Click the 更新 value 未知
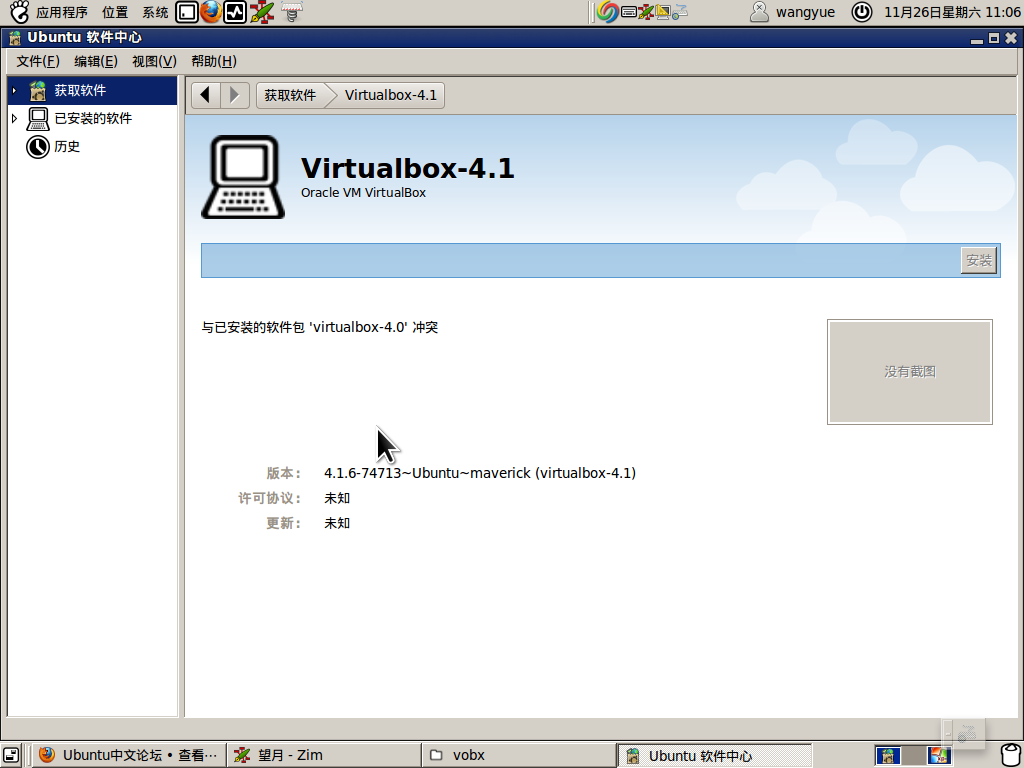The width and height of the screenshot is (1024, 768). pyautogui.click(x=337, y=523)
